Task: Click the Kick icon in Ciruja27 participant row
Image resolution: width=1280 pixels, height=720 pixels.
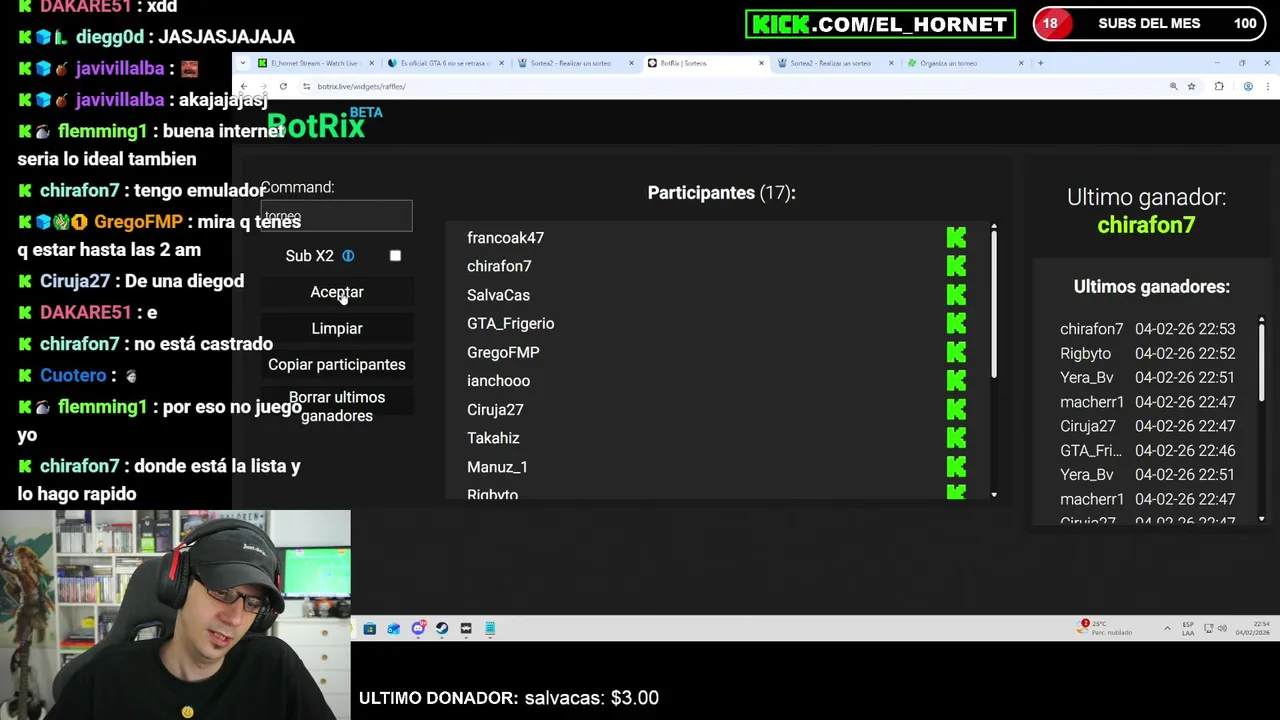Action: pos(956,409)
